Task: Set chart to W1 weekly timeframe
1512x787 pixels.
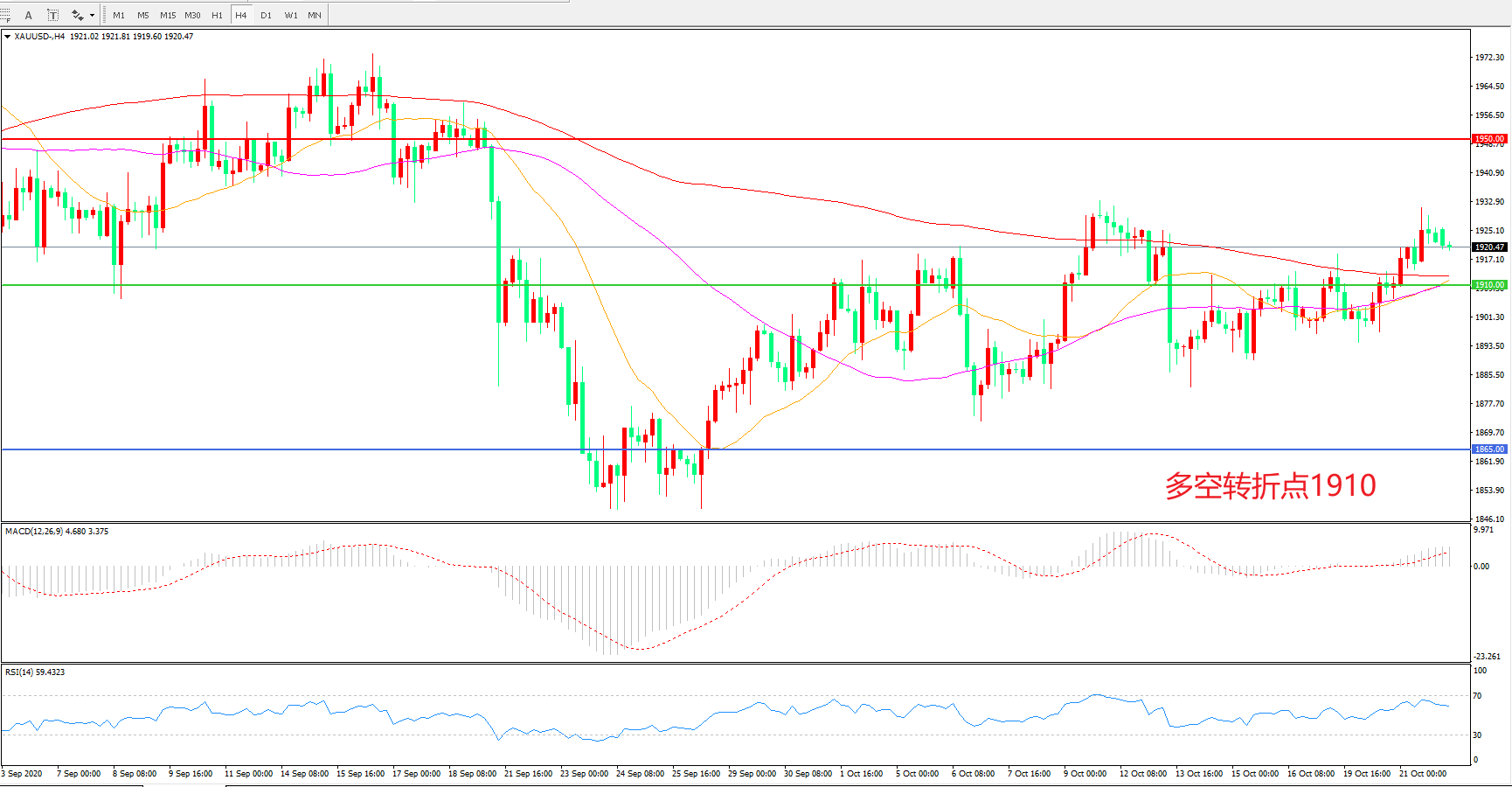Action: coord(290,15)
